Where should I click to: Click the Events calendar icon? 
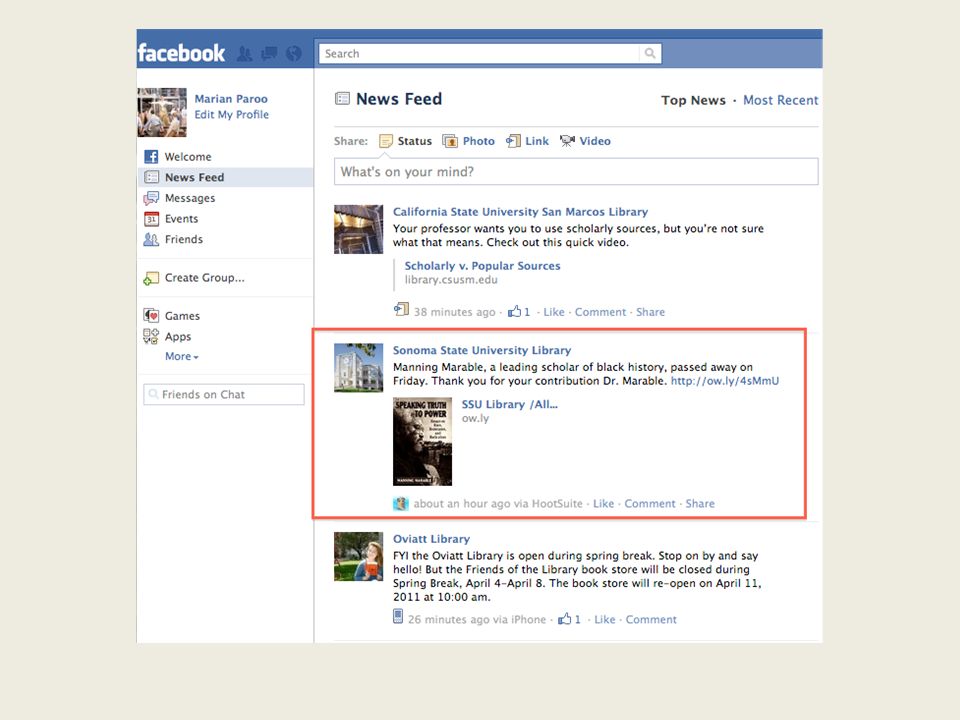tap(151, 219)
